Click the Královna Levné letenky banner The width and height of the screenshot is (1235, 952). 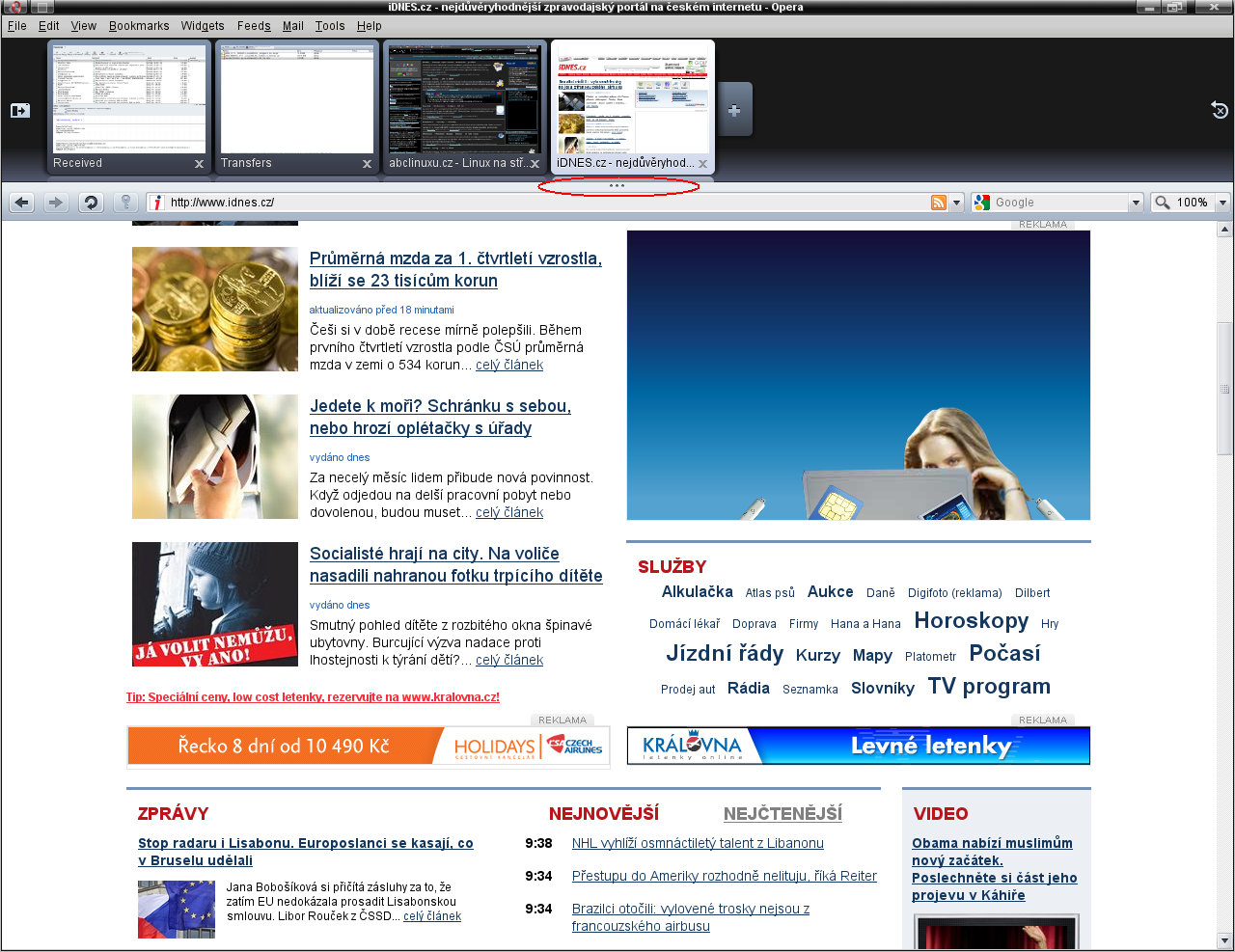pos(859,746)
